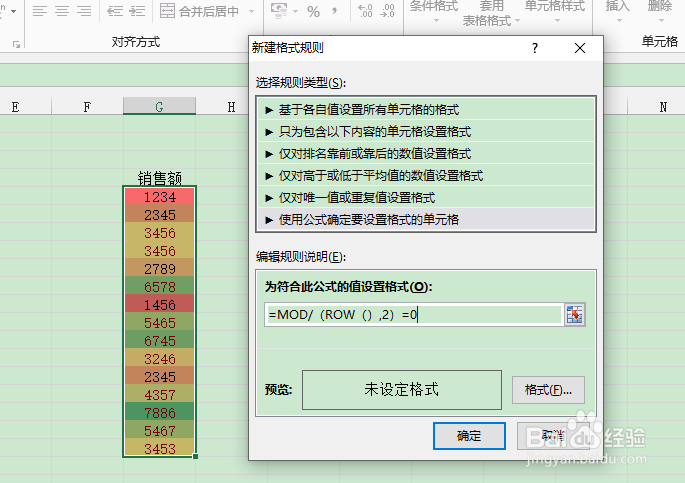Click the fill handle at selection corner
The image size is (685, 483).
tap(195, 456)
